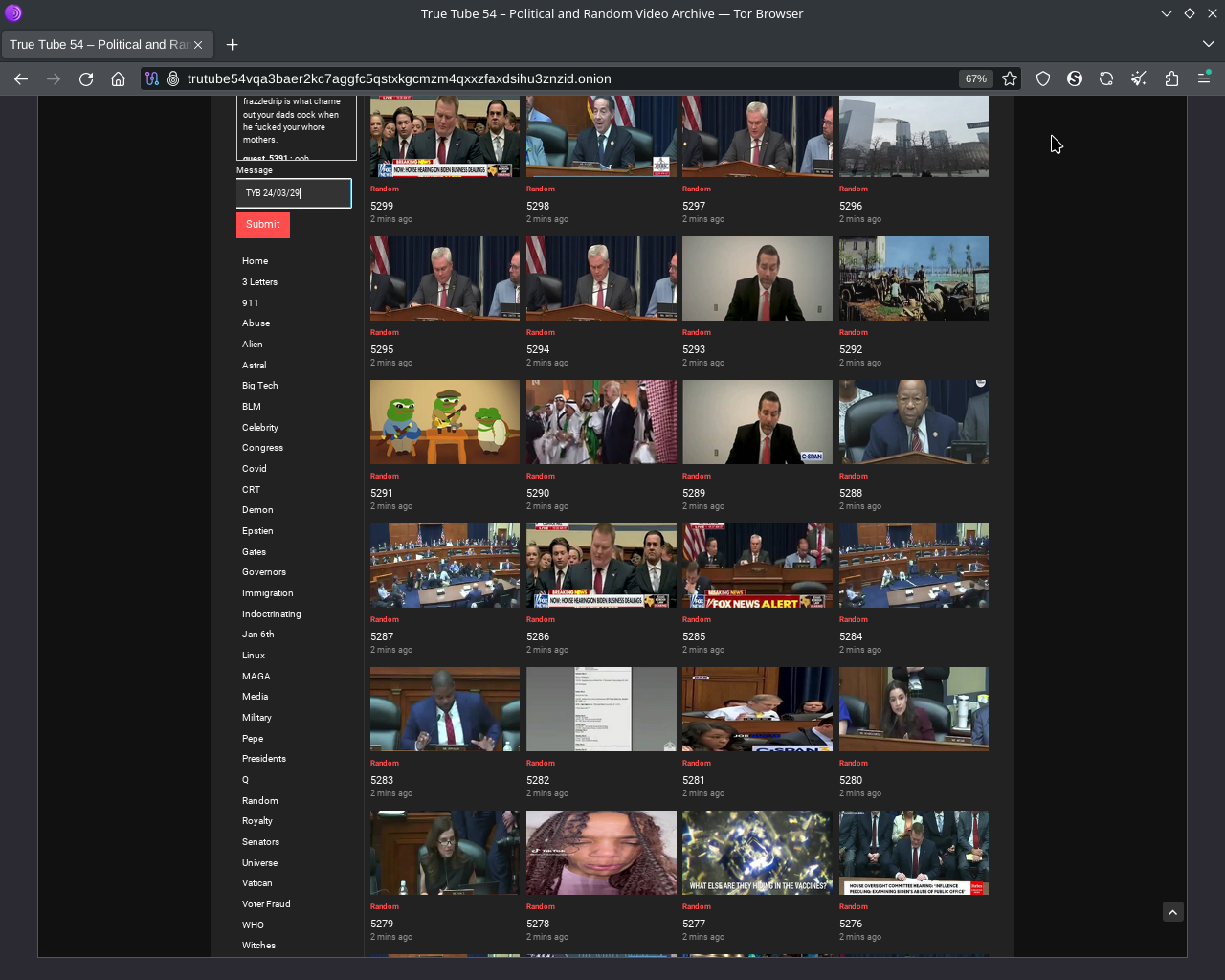1225x980 pixels.
Task: Open video 5278 thumbnail
Action: [x=601, y=853]
